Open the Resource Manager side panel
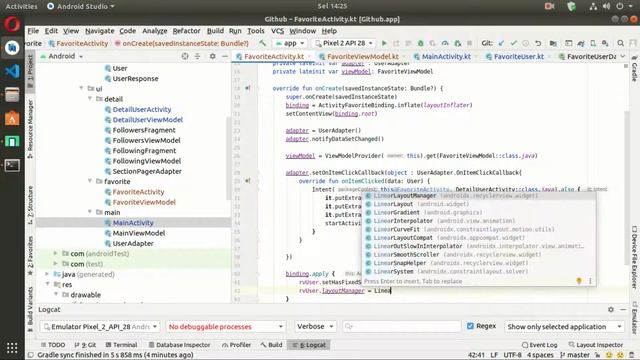This screenshot has height=360, width=640. tap(31, 129)
